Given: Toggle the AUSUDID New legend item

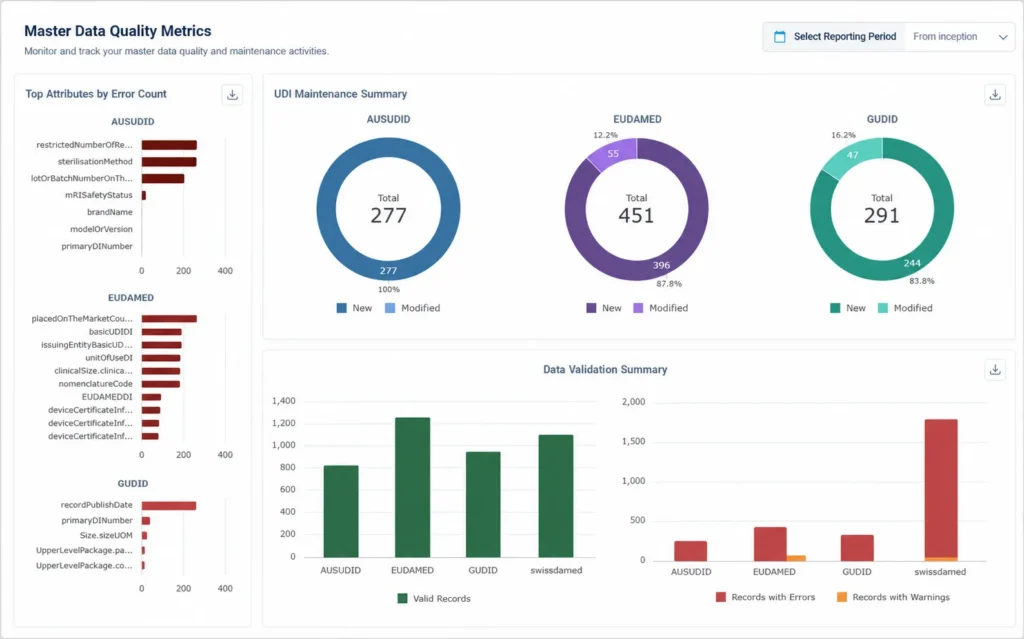Looking at the screenshot, I should pyautogui.click(x=354, y=308).
